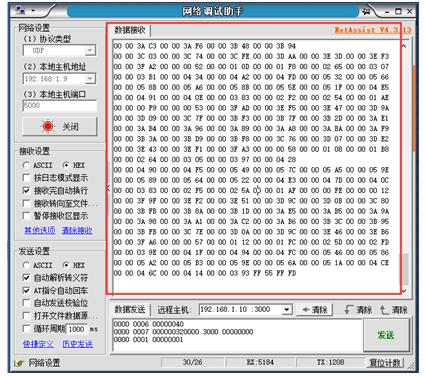
Task: Click the red connection indicator on the 关闭 button
Action: tap(48, 126)
